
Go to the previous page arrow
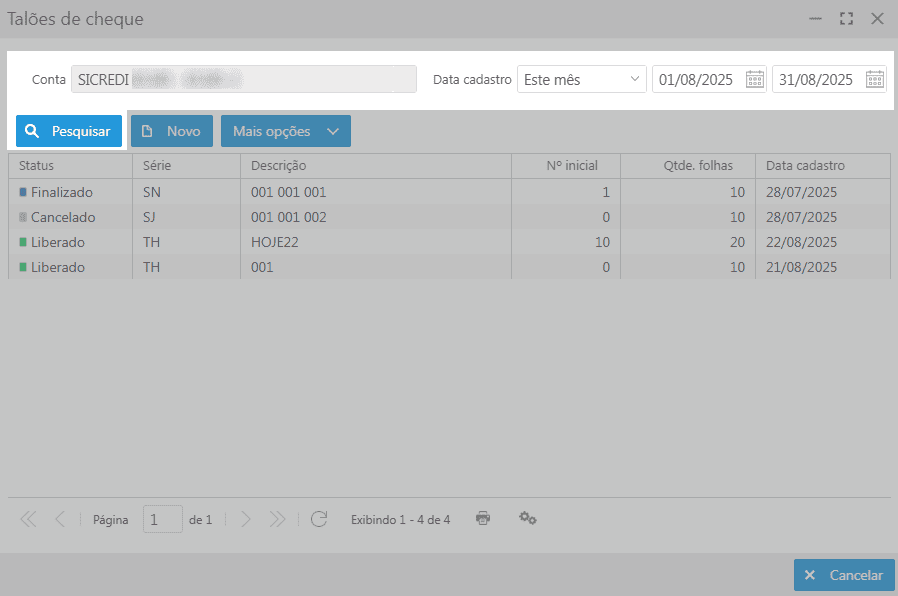click(x=59, y=519)
